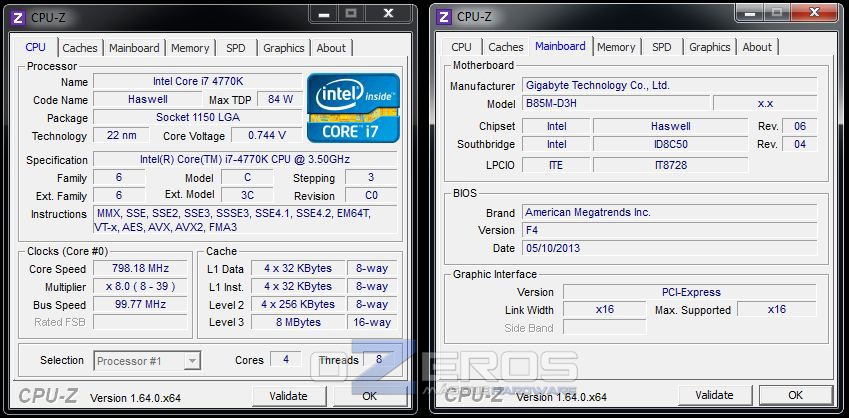Click Bus Speed 99.77 MHz value
849x418 pixels.
click(x=140, y=304)
